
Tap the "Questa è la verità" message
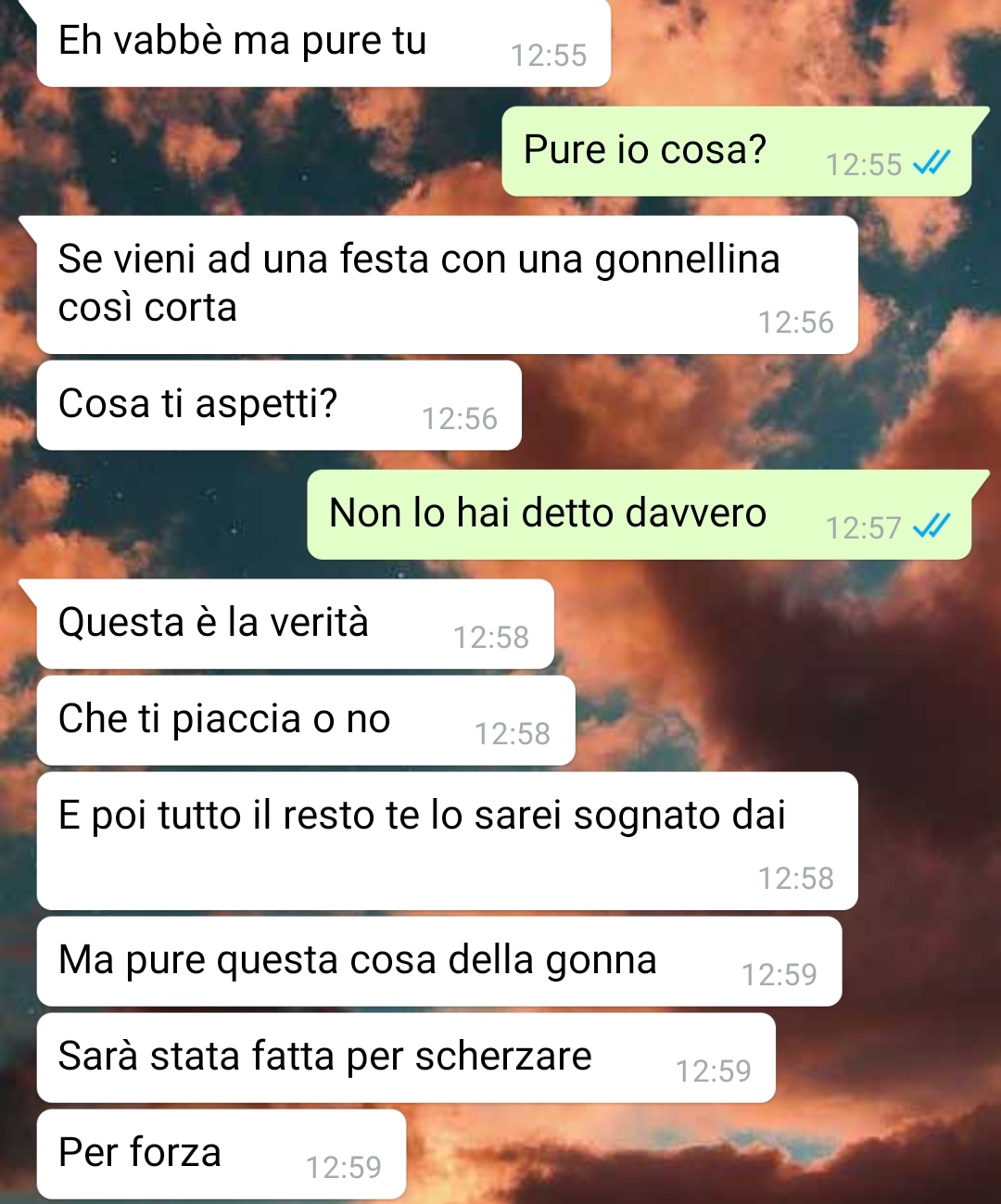(x=296, y=624)
